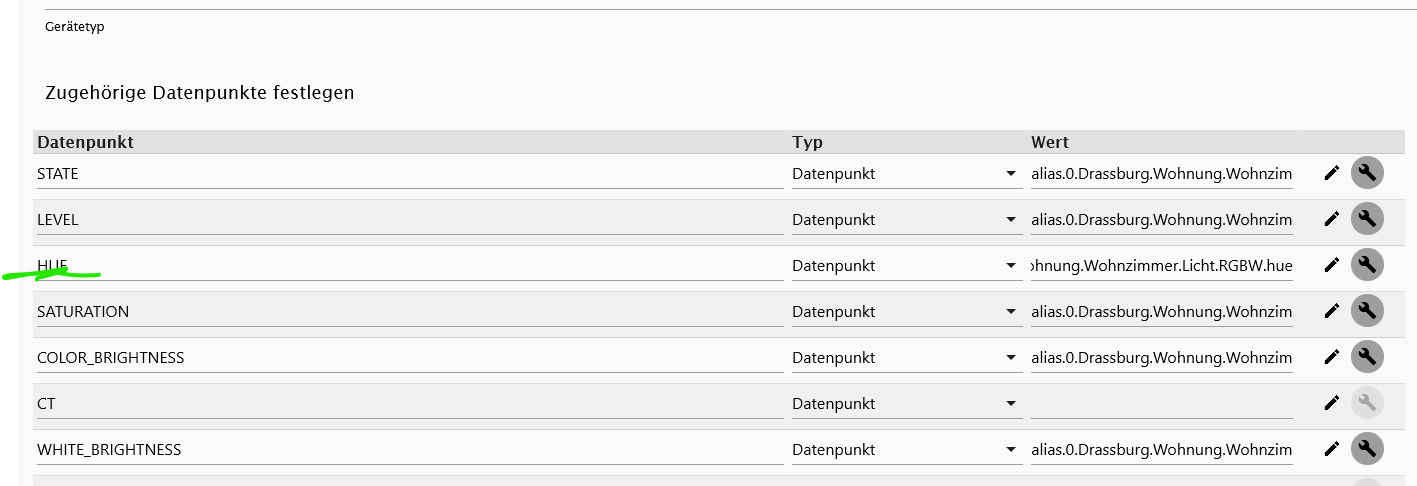The height and width of the screenshot is (486, 1417).
Task: Click the pencil edit icon for CT
Action: [1331, 403]
